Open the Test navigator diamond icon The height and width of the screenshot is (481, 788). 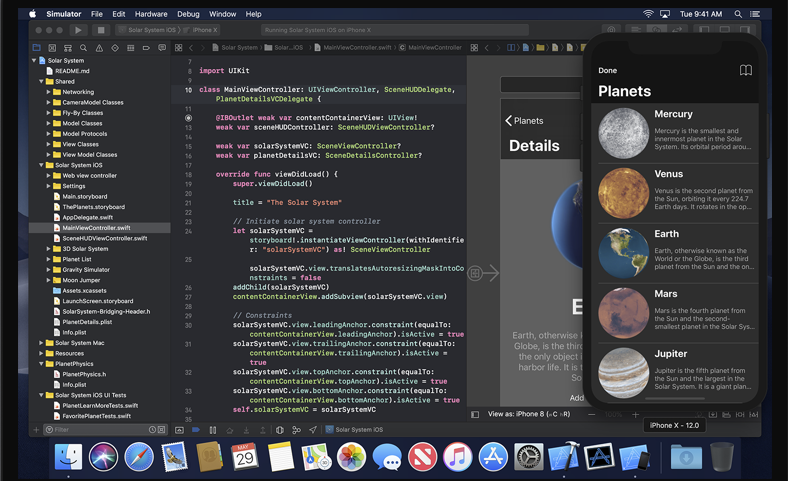point(115,48)
